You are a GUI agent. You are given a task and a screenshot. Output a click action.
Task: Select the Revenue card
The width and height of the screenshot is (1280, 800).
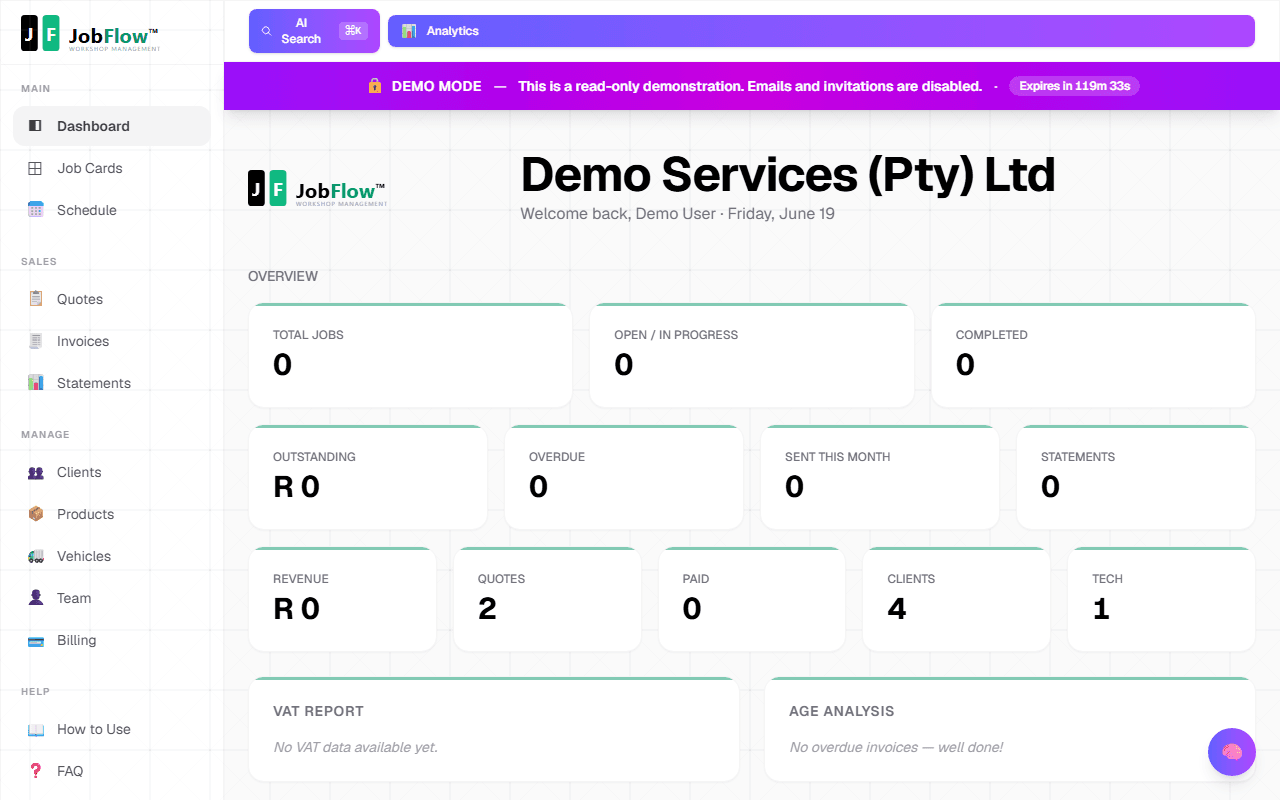click(342, 599)
